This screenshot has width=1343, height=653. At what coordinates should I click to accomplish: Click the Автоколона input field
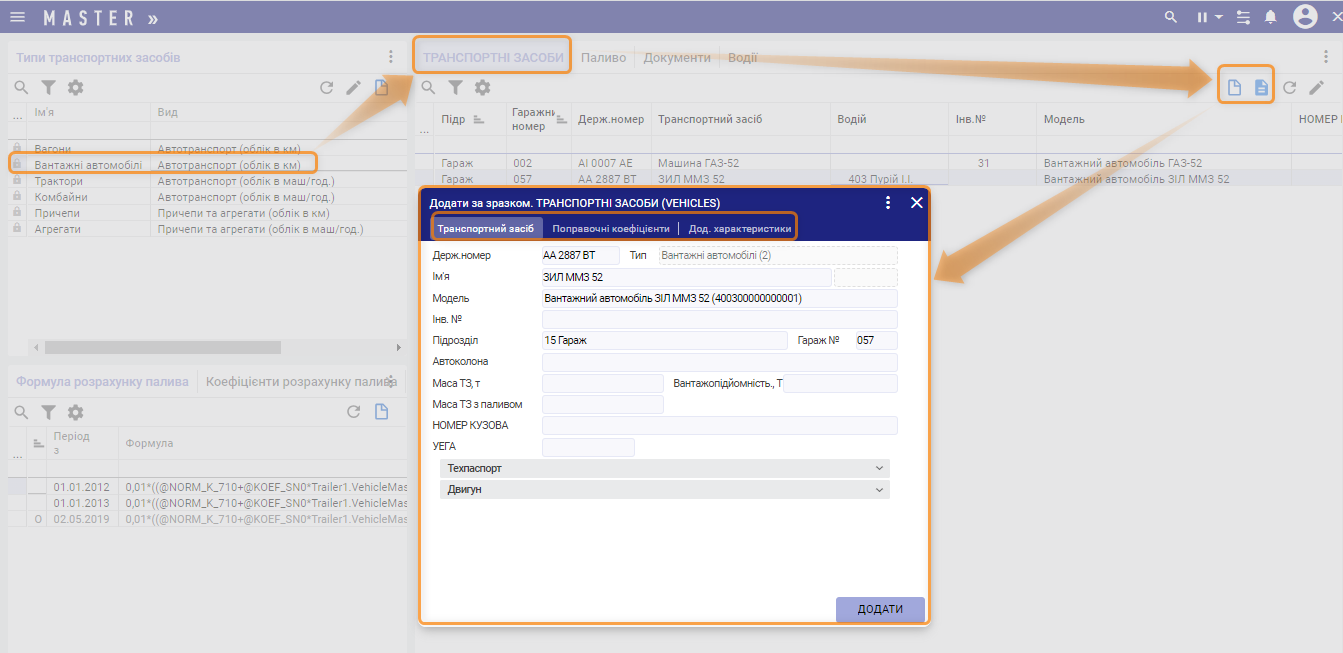point(719,362)
